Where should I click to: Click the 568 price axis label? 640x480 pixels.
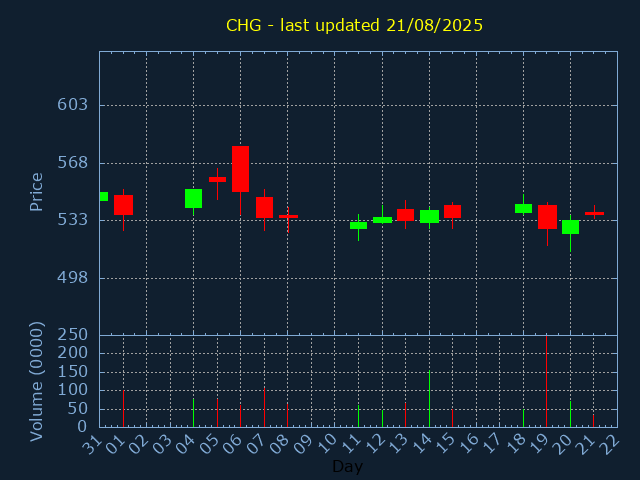click(x=72, y=163)
